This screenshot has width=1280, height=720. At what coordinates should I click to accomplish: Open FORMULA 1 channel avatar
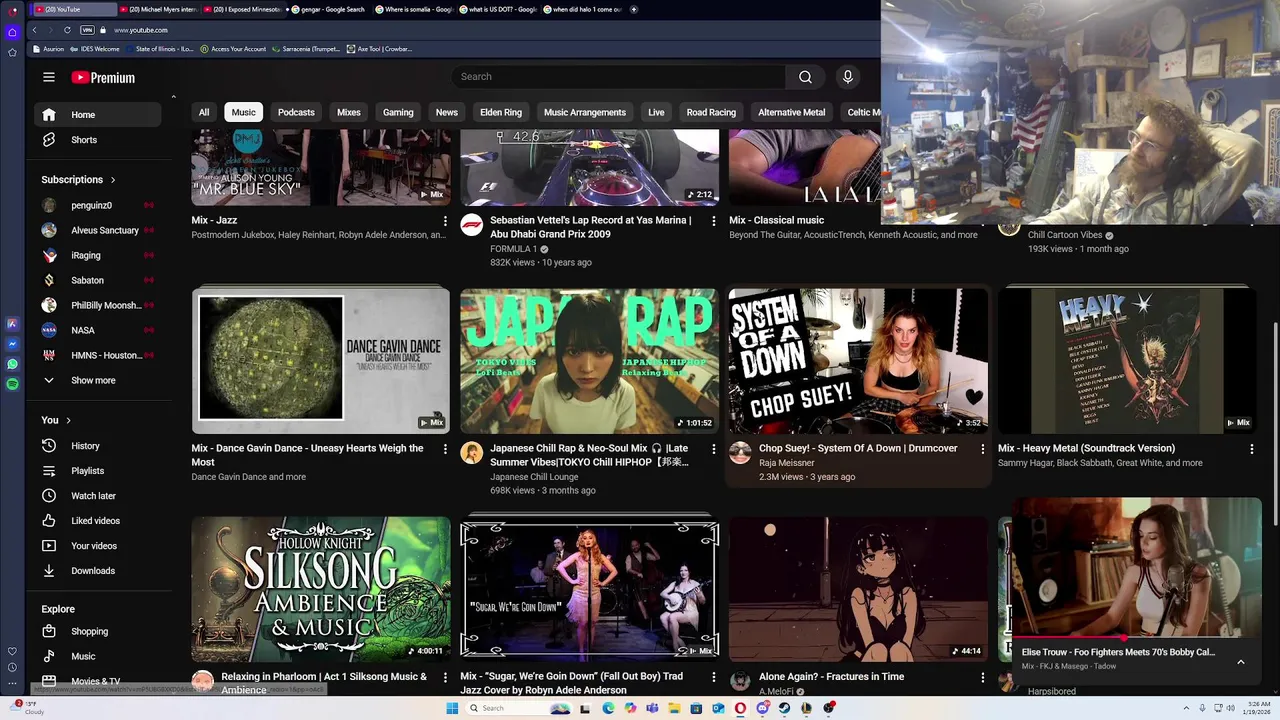point(471,225)
